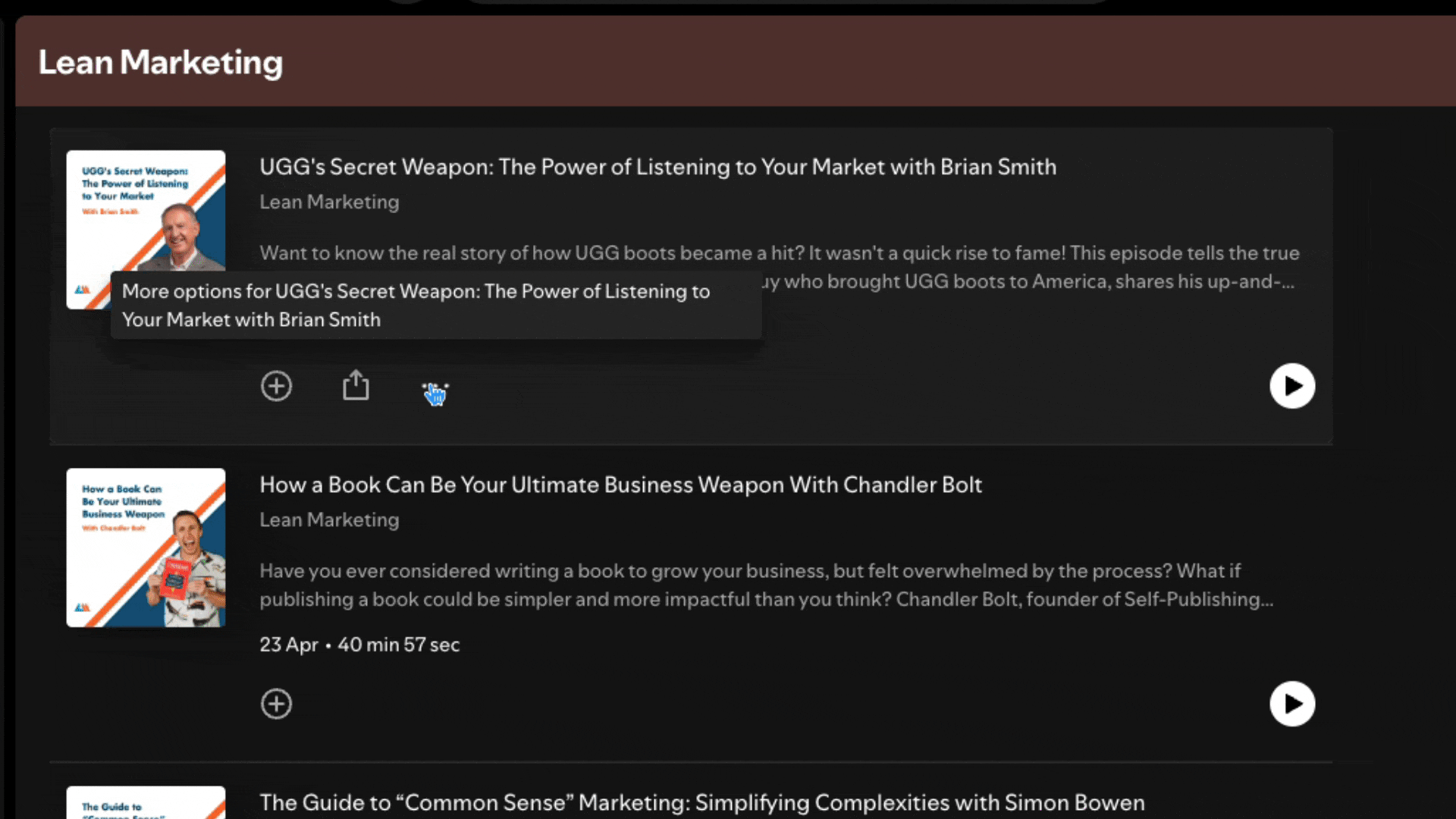Click the UGG's Secret Weapon cover art
Image resolution: width=1456 pixels, height=819 pixels.
(x=146, y=230)
